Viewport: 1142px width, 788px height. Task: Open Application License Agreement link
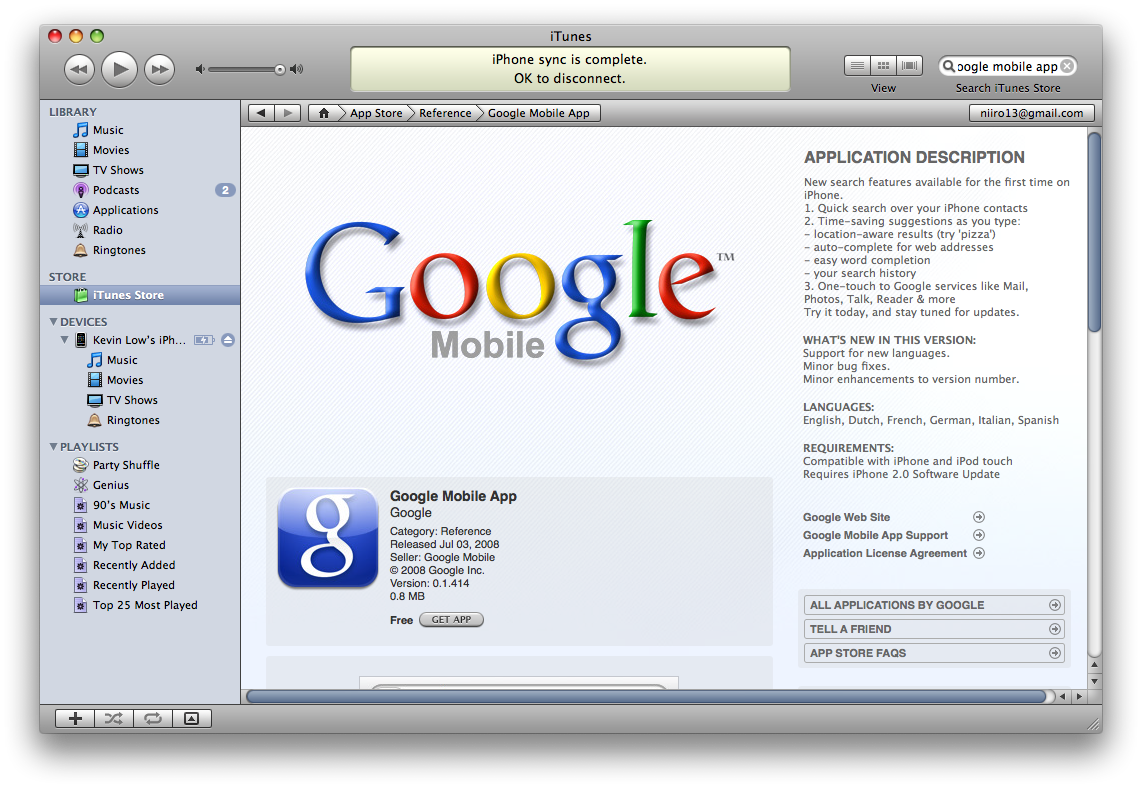[894, 553]
